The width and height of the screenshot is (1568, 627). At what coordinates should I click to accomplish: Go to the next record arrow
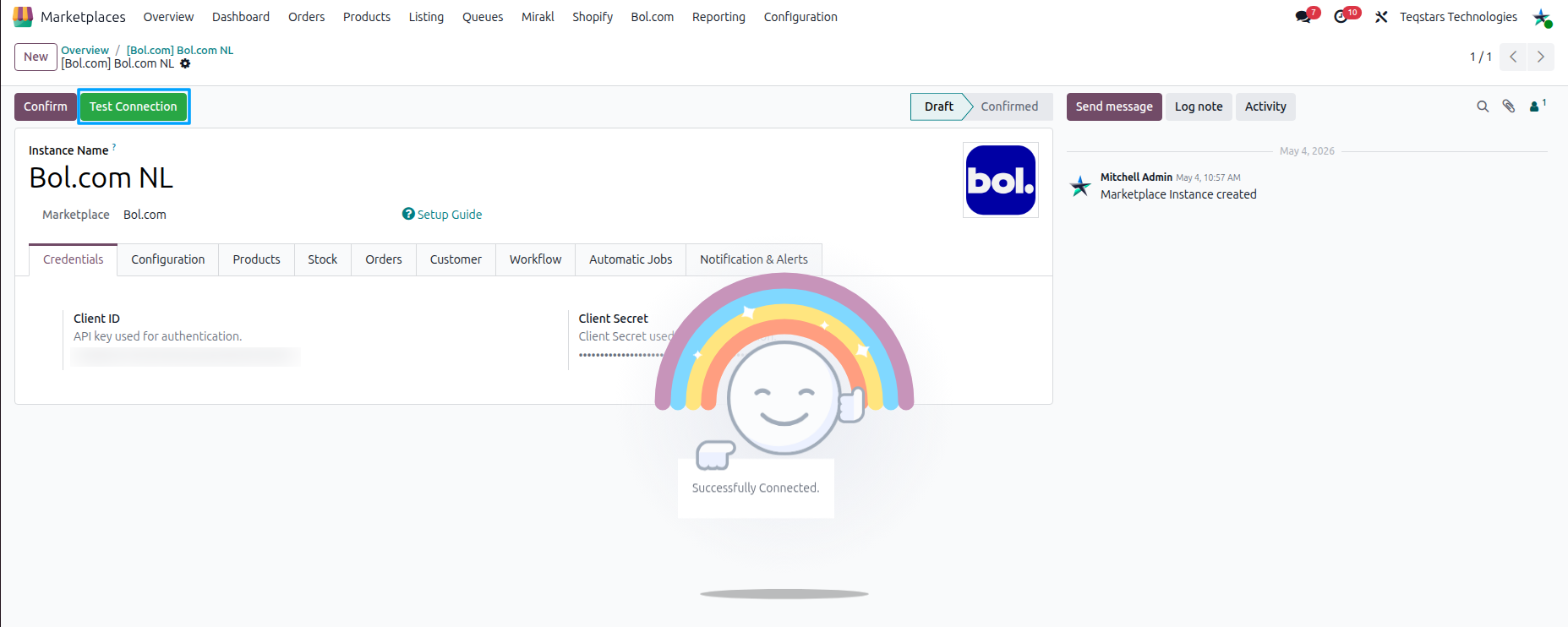1540,57
